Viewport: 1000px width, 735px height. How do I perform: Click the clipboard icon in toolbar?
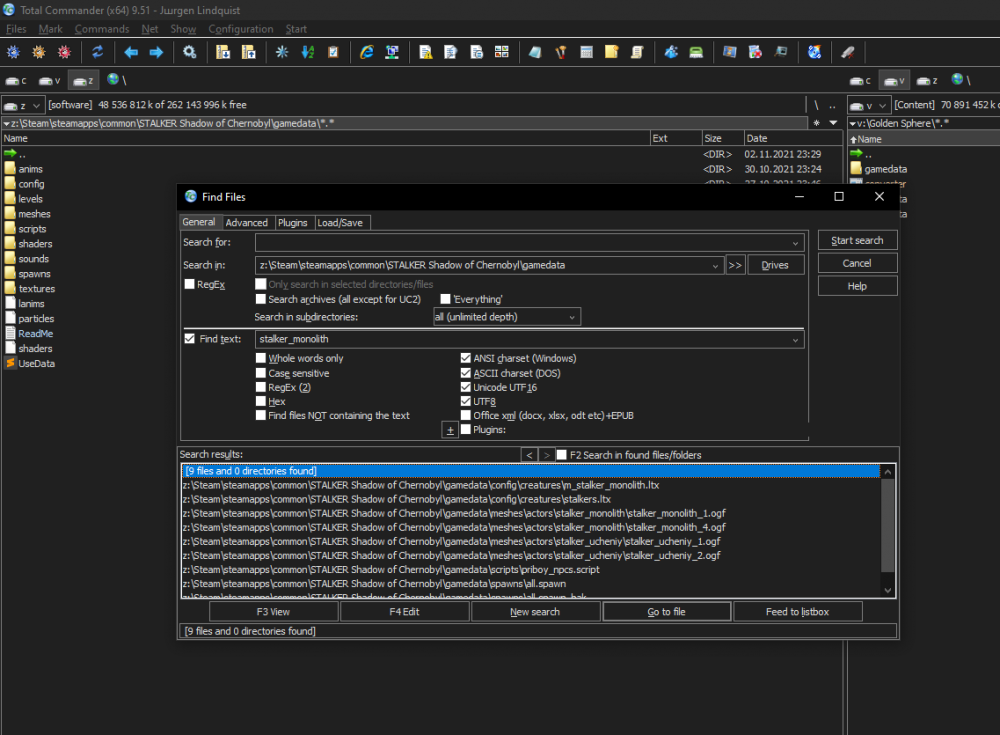click(333, 52)
